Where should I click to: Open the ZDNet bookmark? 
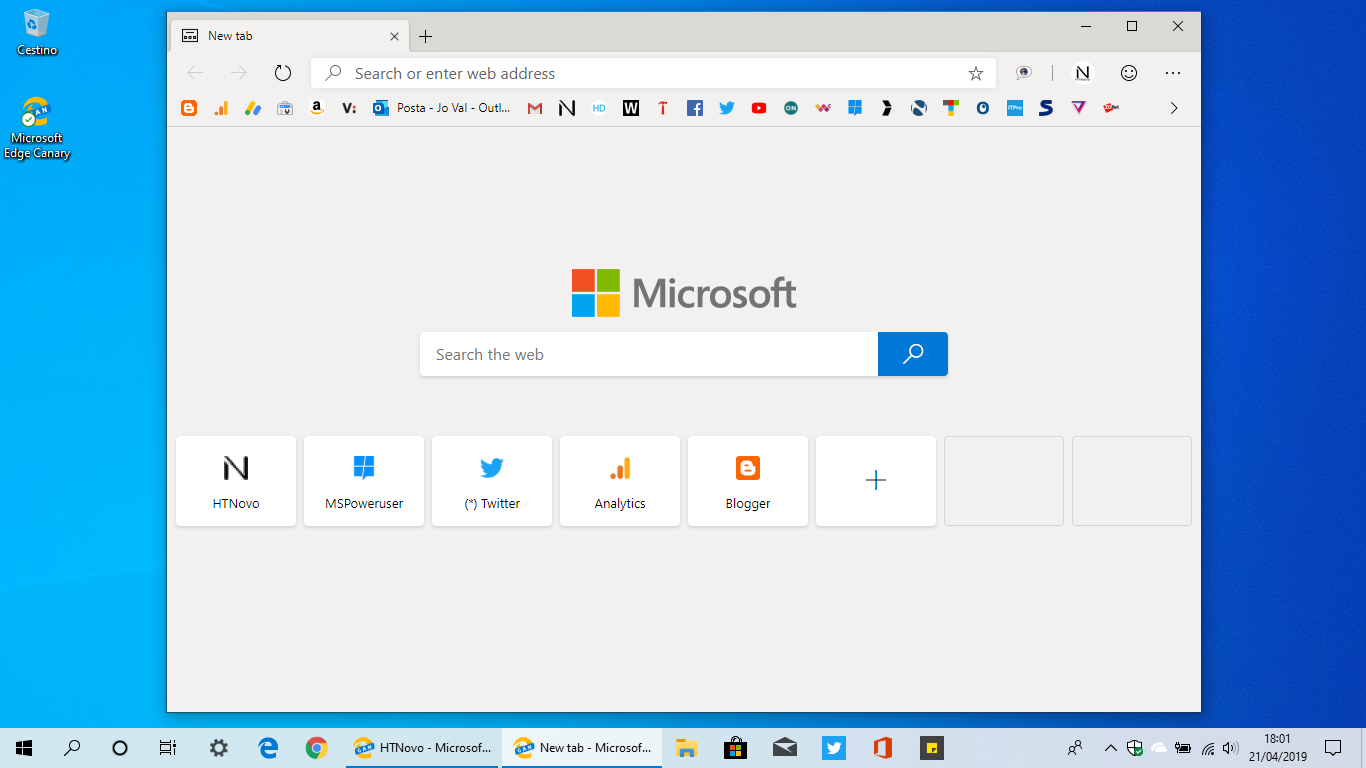(x=1111, y=107)
